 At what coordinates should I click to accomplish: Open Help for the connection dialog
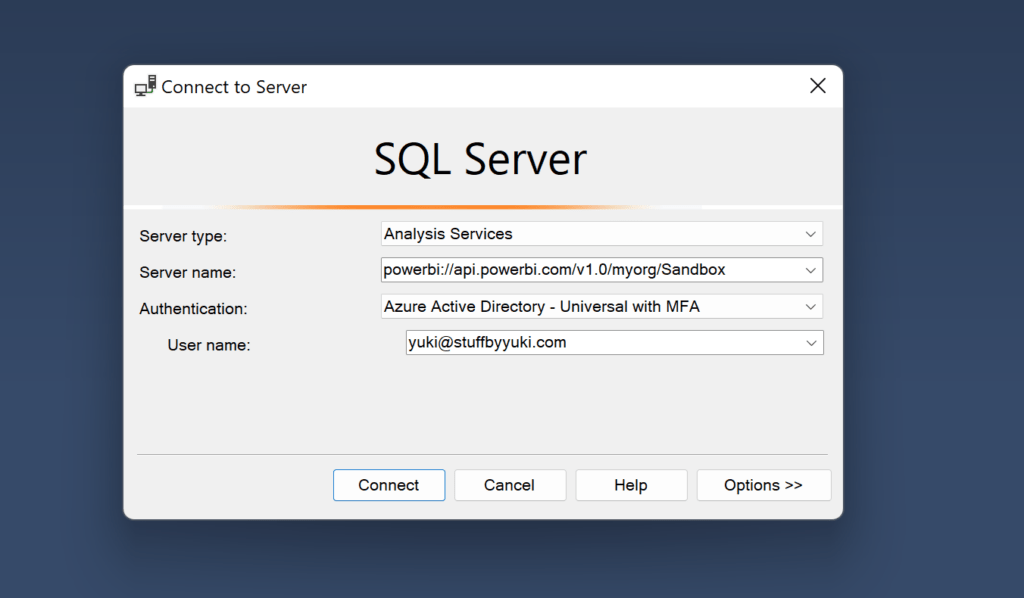pyautogui.click(x=631, y=485)
